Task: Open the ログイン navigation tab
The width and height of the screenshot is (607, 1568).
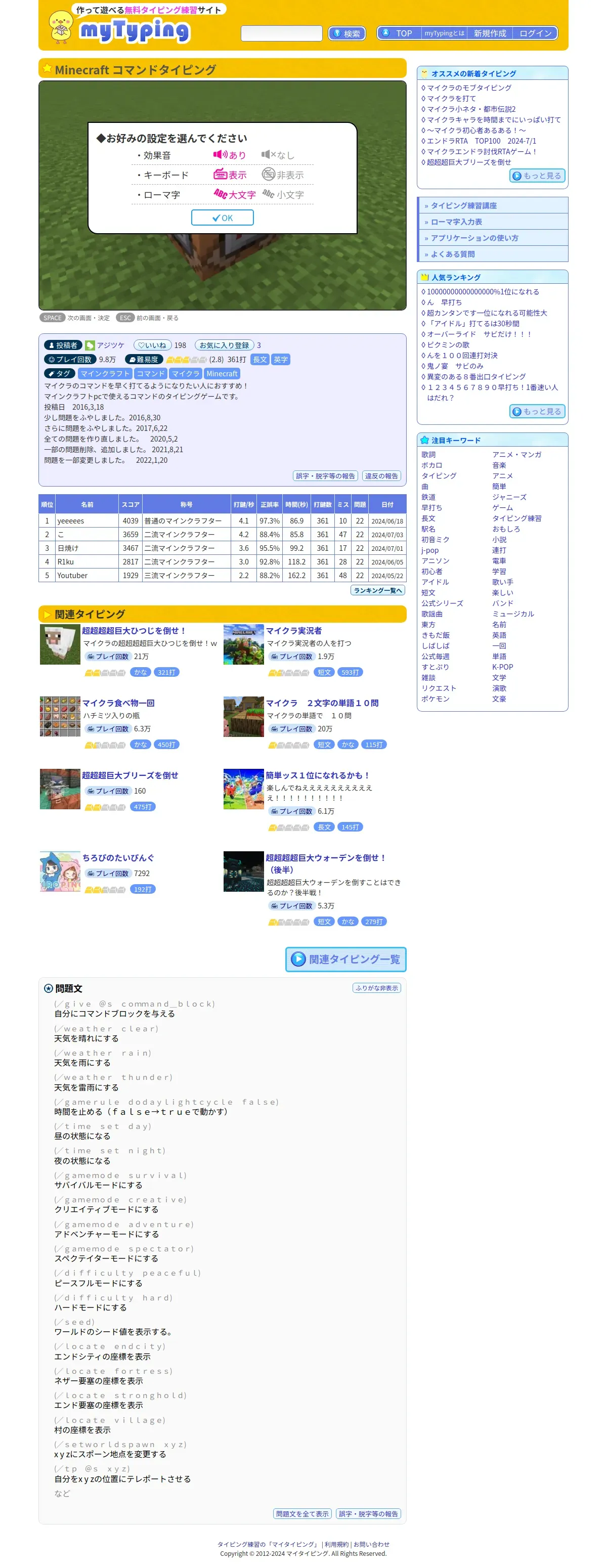Action: [535, 33]
